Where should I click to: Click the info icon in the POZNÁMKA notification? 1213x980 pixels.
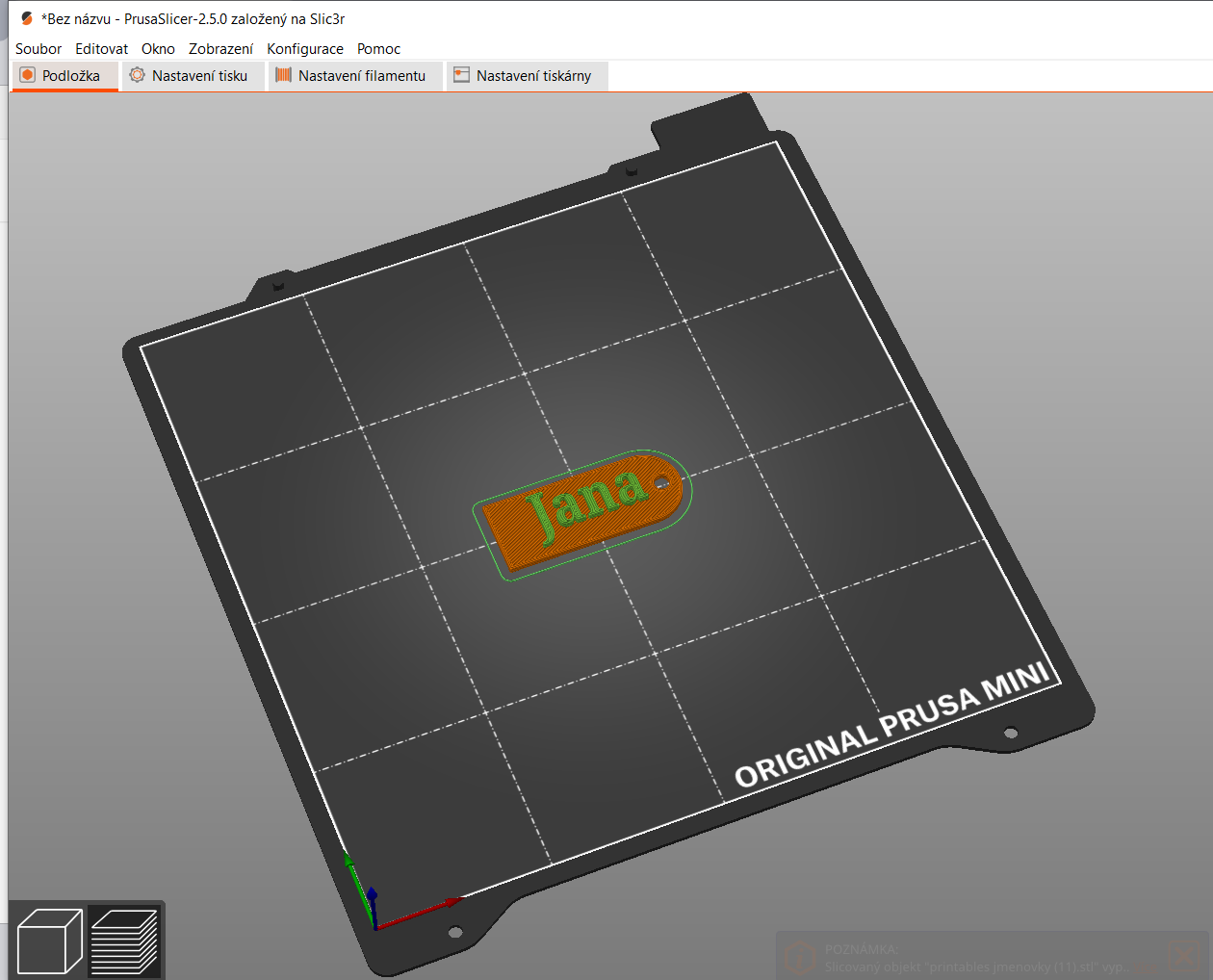[x=800, y=958]
